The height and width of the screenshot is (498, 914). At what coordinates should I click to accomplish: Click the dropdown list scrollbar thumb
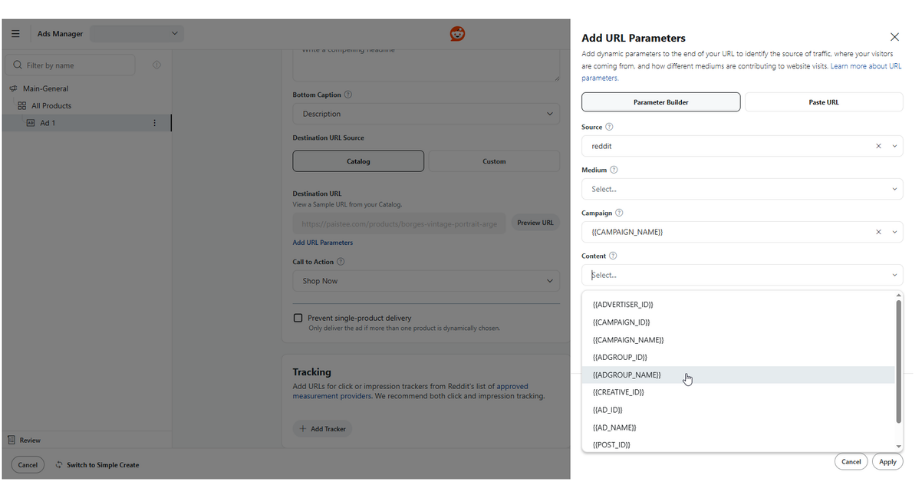[898, 362]
